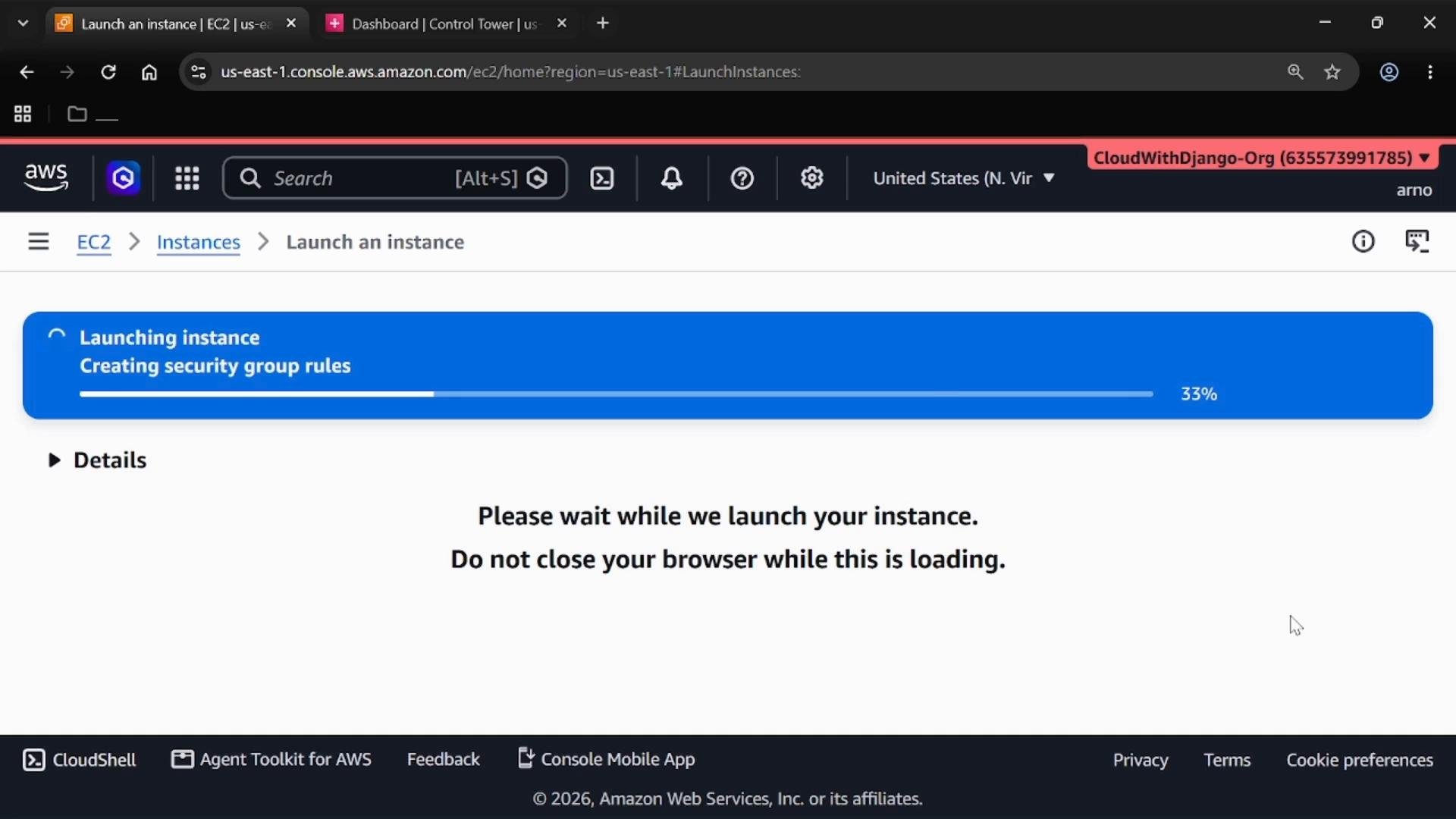The image size is (1456, 819).
Task: Go to Instances breadcrumb link
Action: click(x=199, y=242)
